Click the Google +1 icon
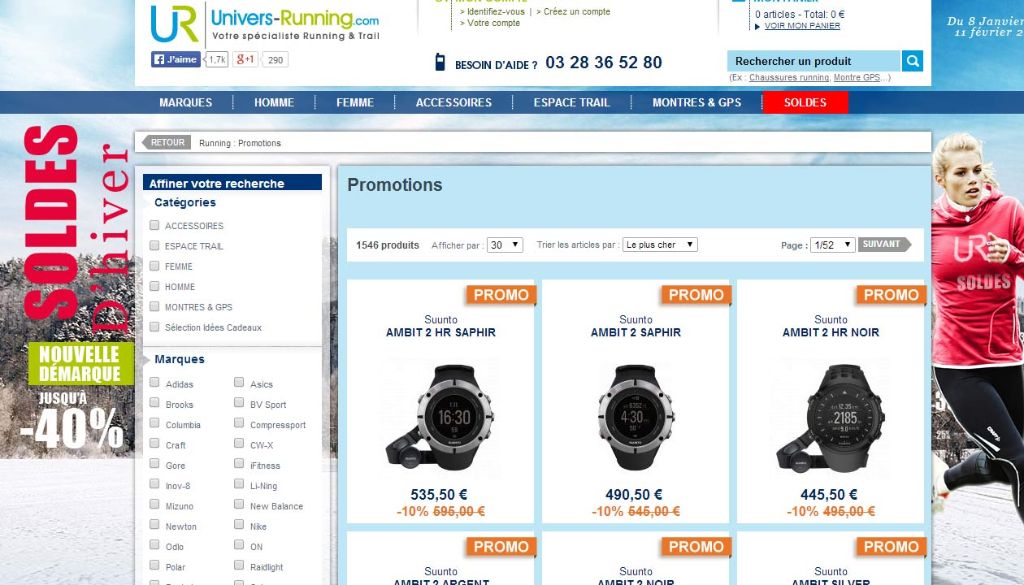Image resolution: width=1024 pixels, height=585 pixels. 246,59
